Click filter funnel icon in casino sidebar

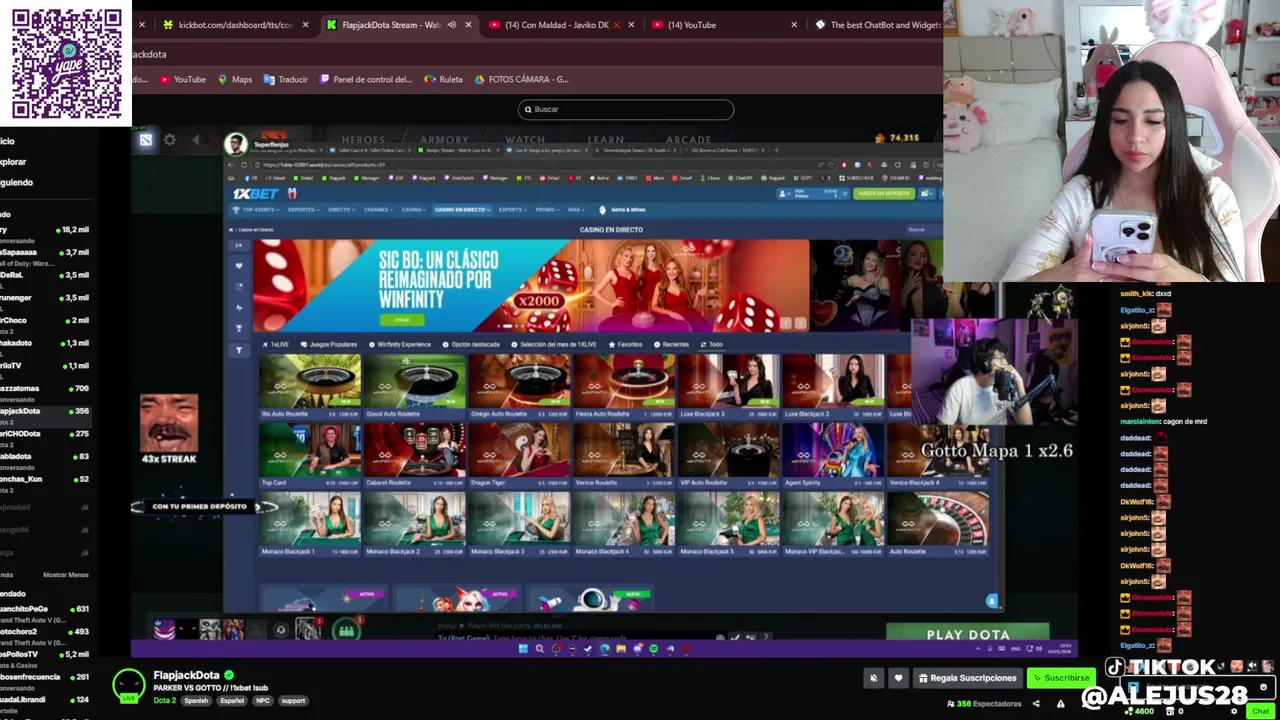[x=239, y=350]
